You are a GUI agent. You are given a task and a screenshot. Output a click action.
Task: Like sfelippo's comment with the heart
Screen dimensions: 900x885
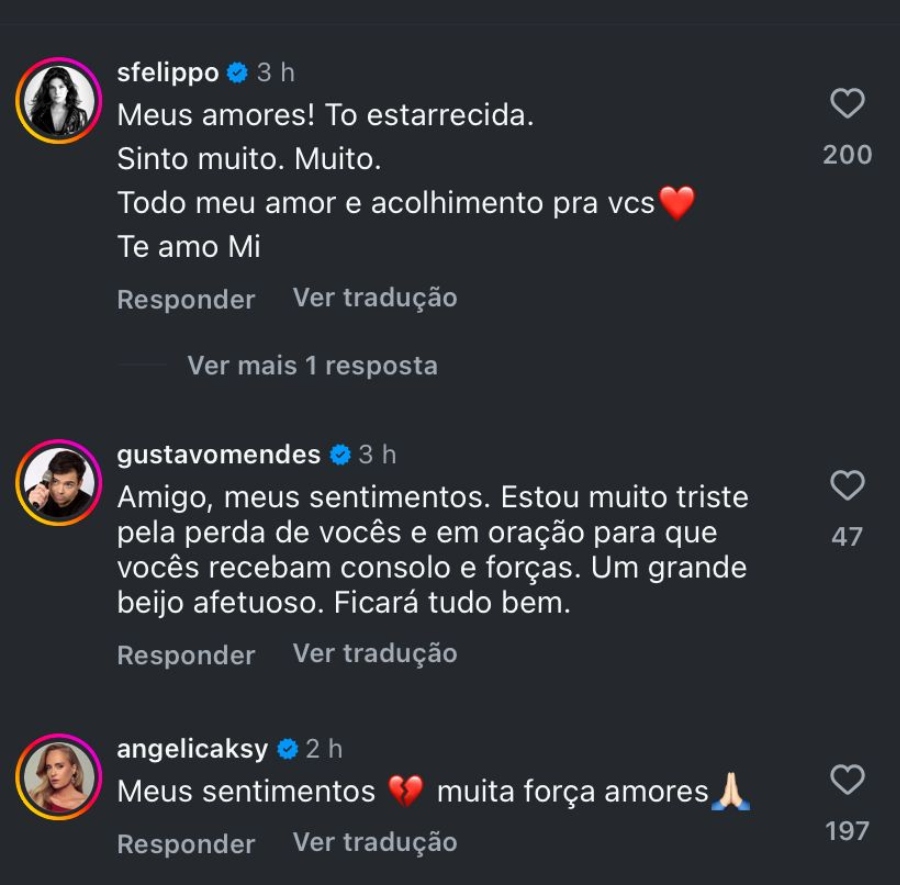click(x=847, y=103)
